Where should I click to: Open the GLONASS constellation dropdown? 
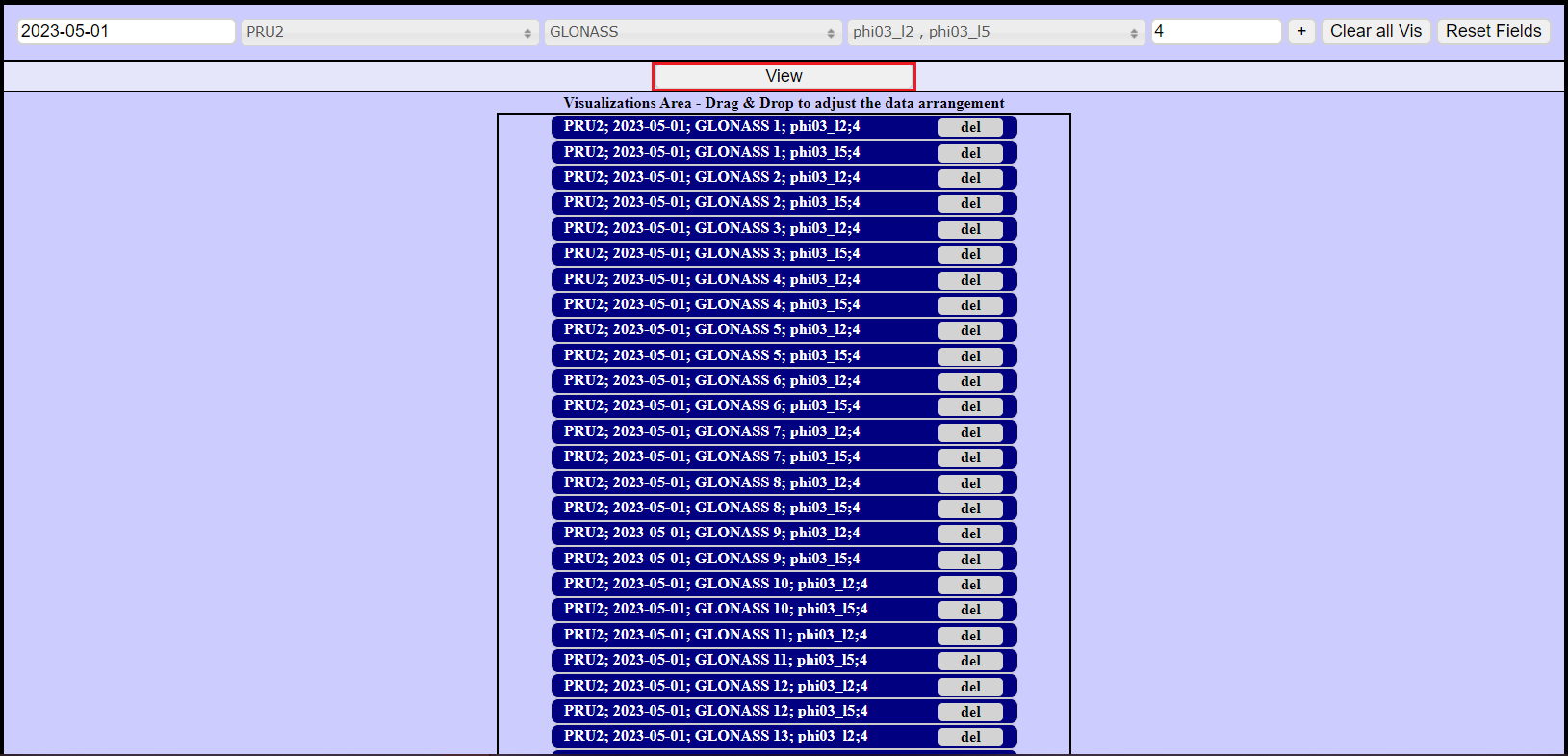point(691,32)
